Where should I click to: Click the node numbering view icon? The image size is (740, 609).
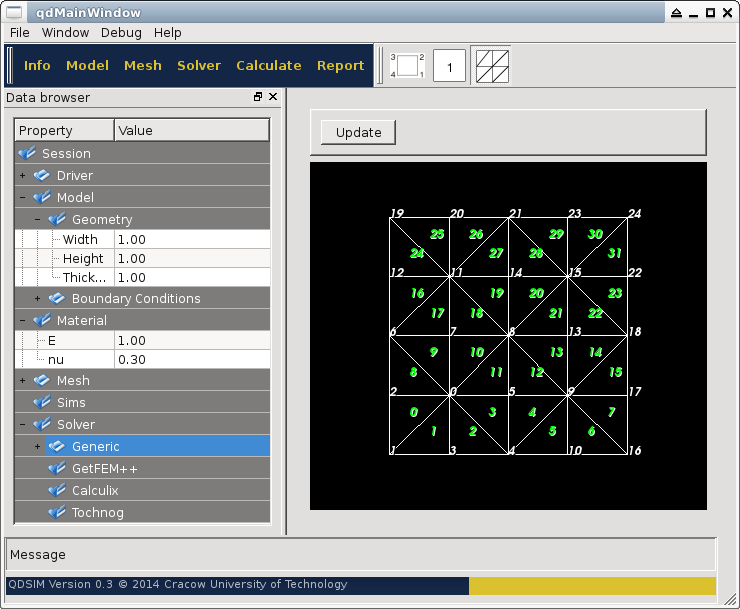click(407, 66)
